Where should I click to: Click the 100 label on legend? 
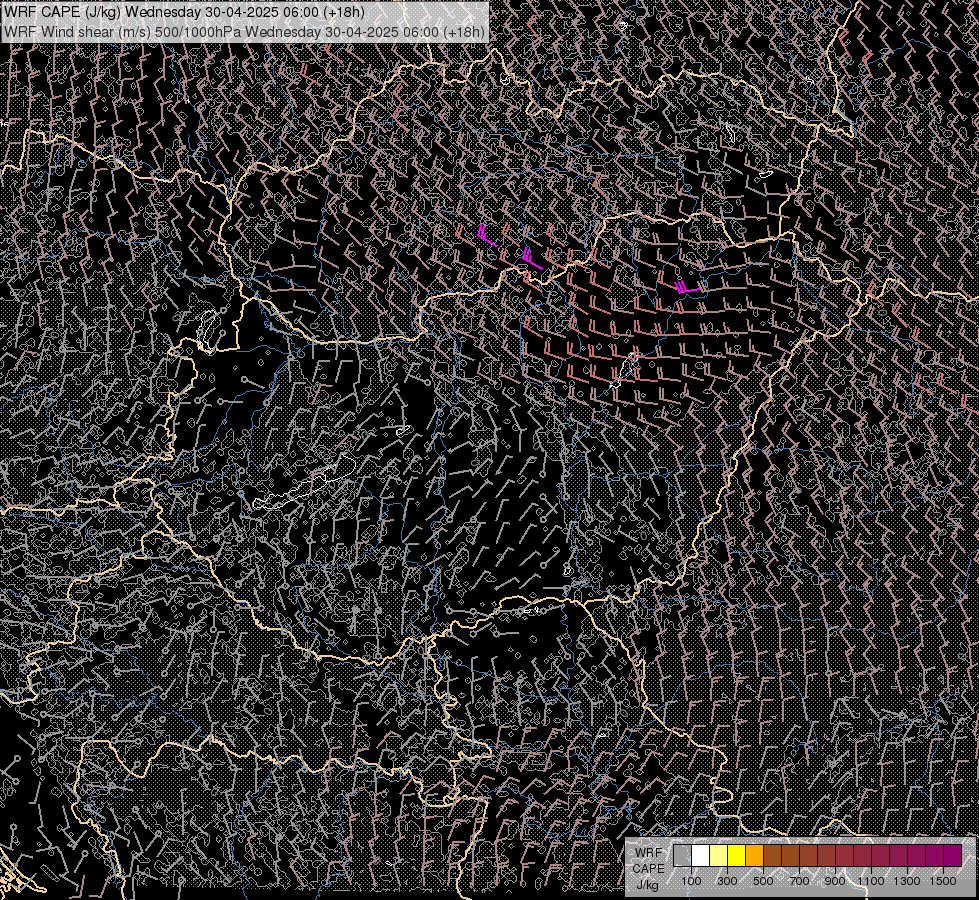coord(691,881)
